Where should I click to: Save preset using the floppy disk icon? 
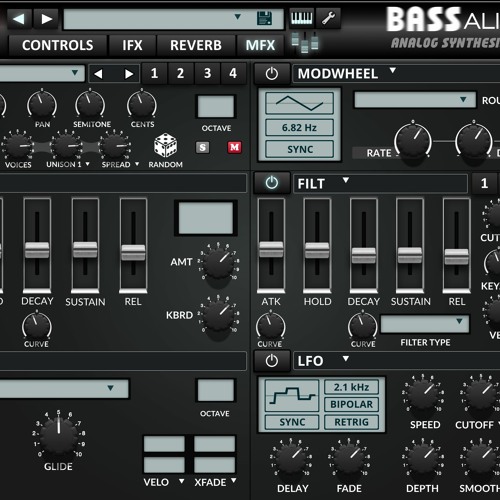pyautogui.click(x=265, y=18)
